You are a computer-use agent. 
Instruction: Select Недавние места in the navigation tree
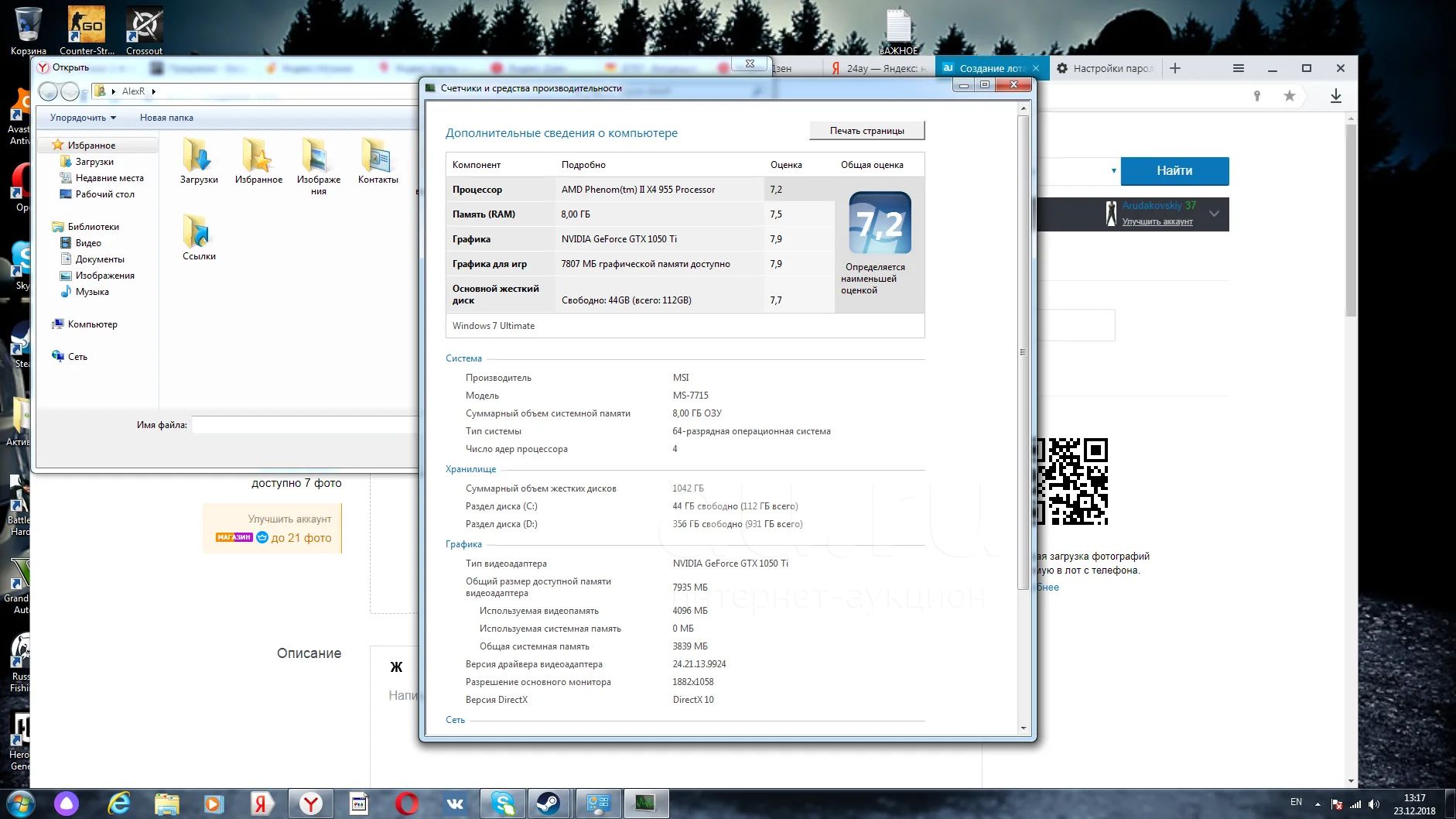109,178
